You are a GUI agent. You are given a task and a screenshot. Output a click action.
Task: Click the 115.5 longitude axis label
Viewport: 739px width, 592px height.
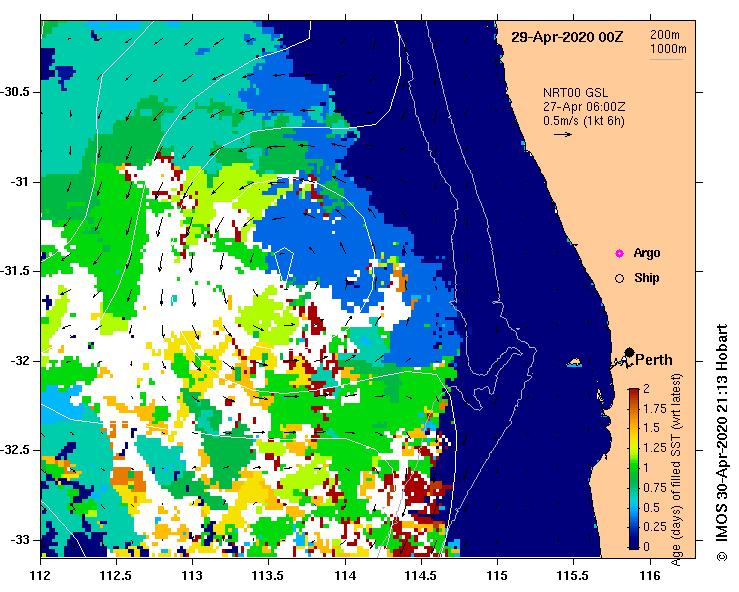[573, 576]
